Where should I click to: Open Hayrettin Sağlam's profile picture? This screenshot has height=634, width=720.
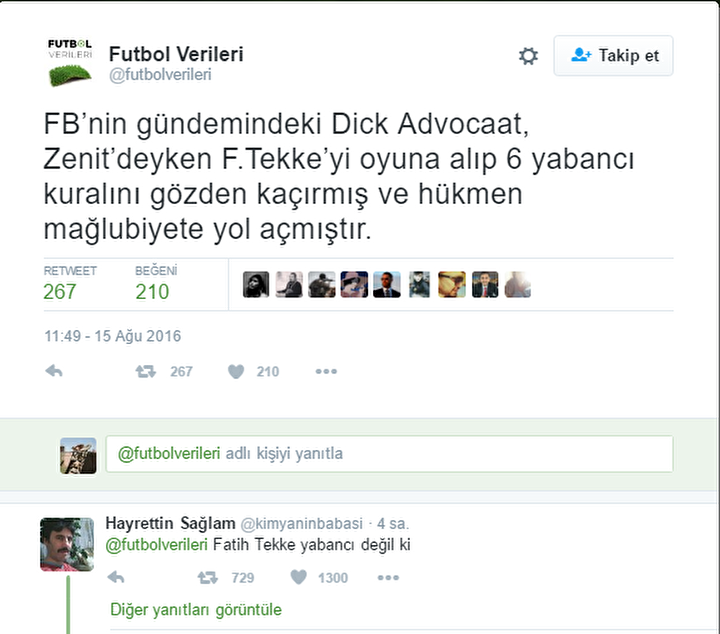tap(67, 544)
